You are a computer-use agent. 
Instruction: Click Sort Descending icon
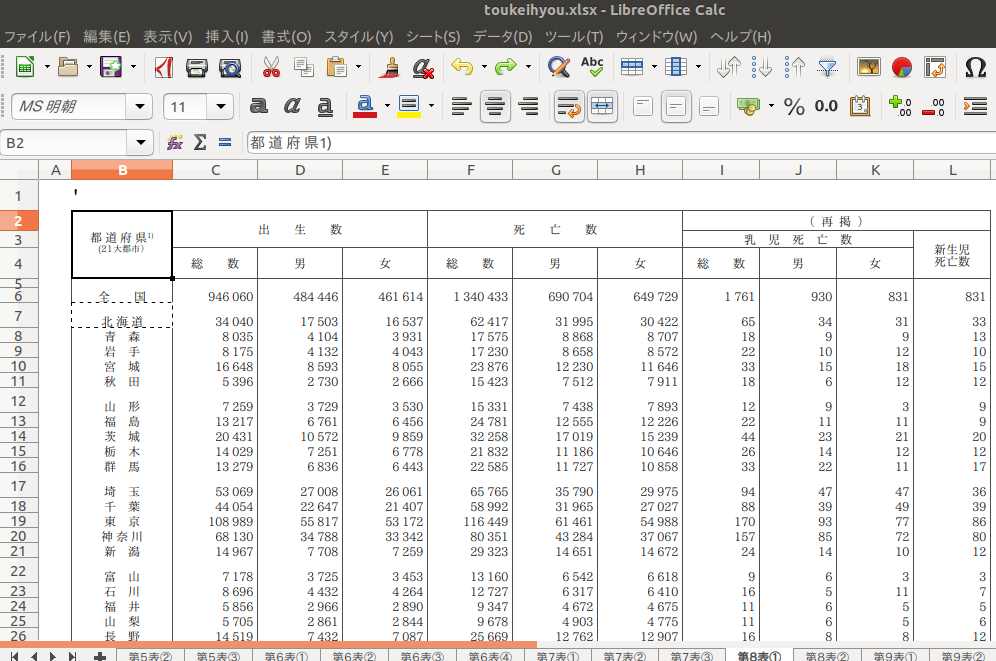tap(795, 67)
